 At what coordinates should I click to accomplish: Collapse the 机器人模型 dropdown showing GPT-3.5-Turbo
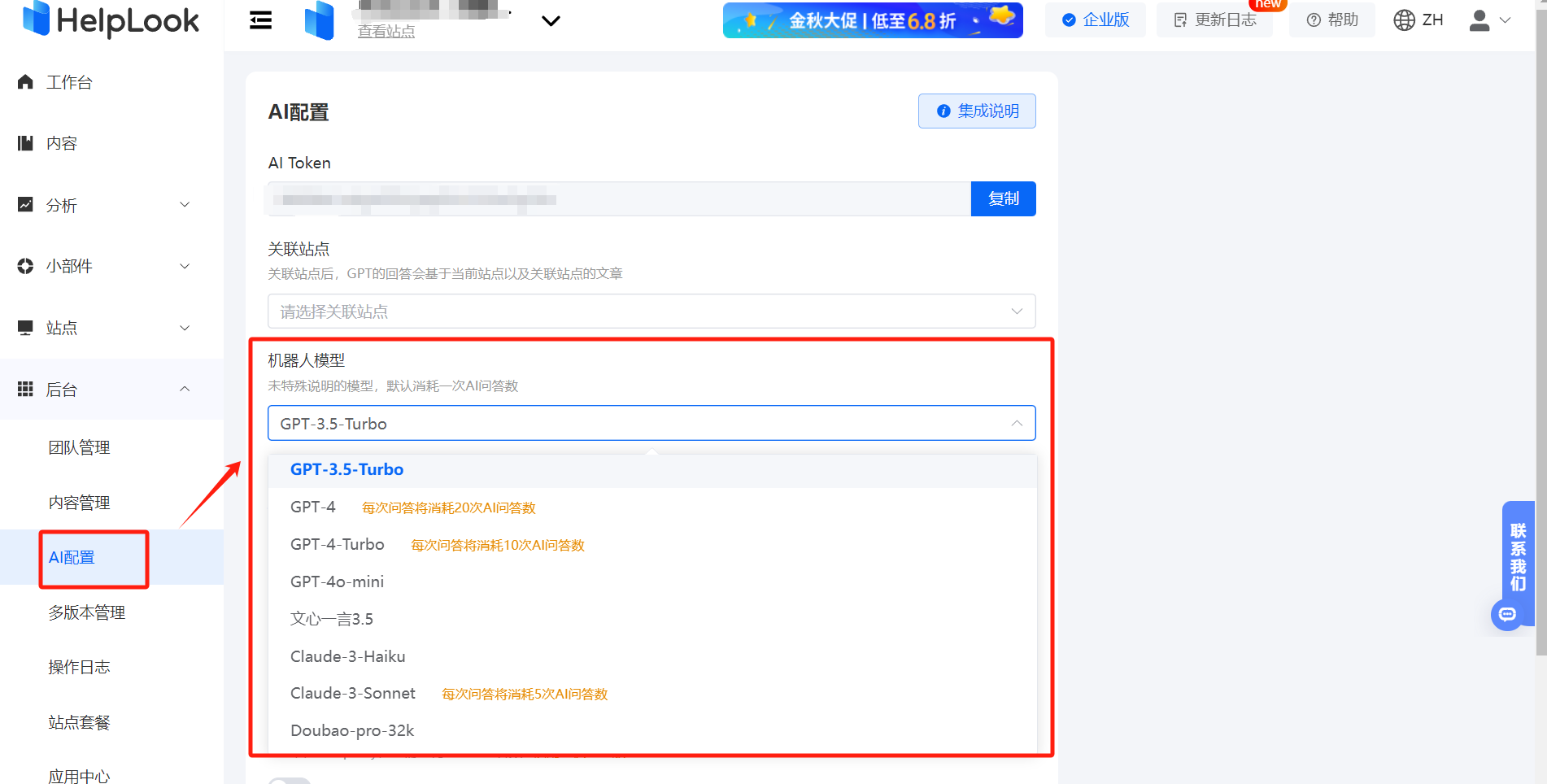tap(651, 423)
